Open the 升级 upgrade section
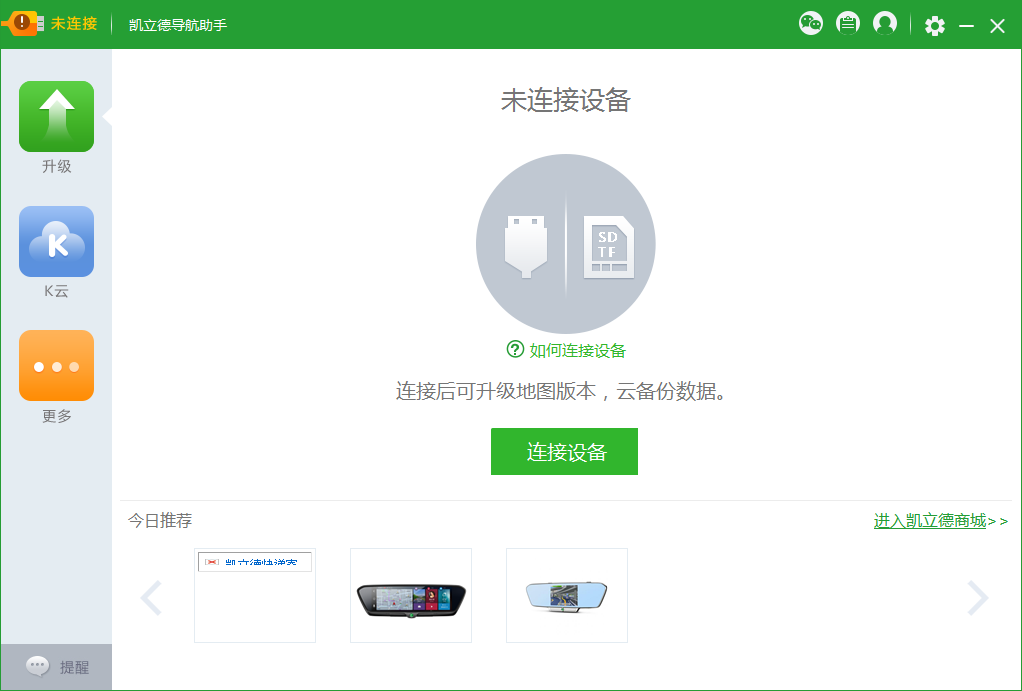 (56, 117)
